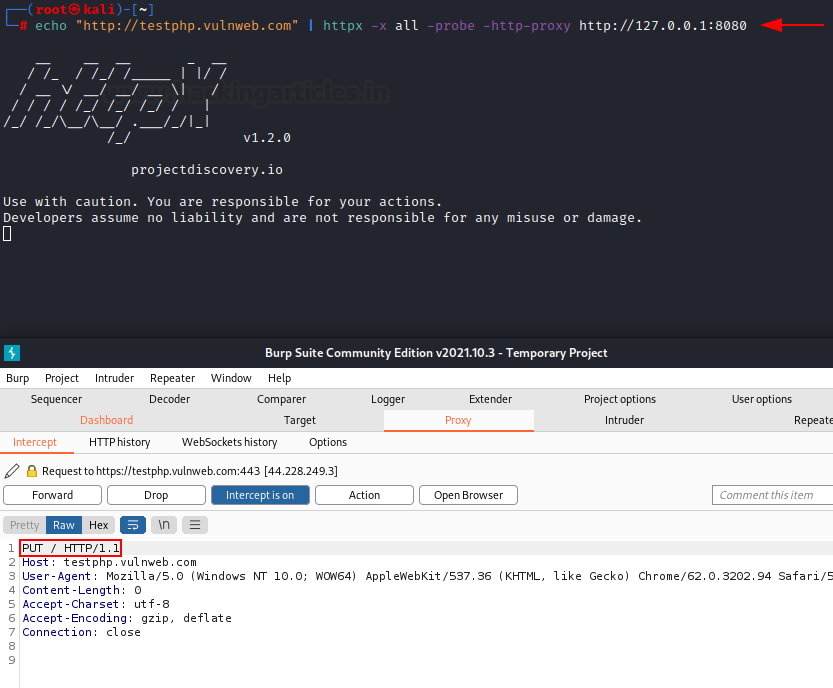The width and height of the screenshot is (833, 688).
Task: Switch request view to Hex
Action: click(x=98, y=525)
